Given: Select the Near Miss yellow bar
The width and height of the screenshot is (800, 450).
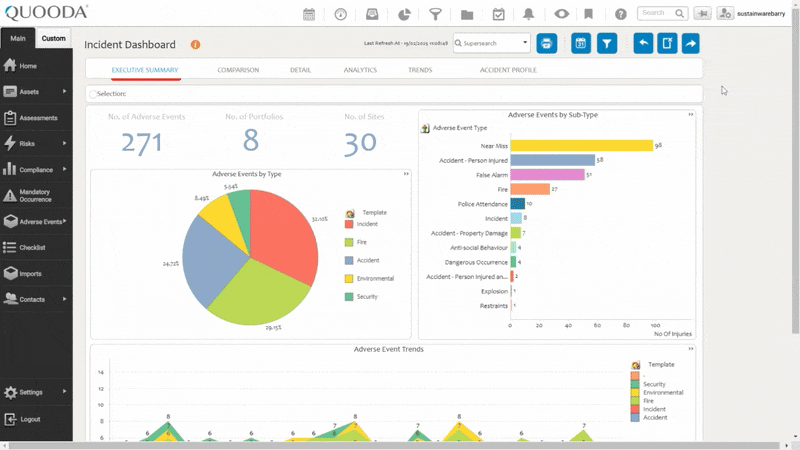Looking at the screenshot, I should (x=582, y=145).
